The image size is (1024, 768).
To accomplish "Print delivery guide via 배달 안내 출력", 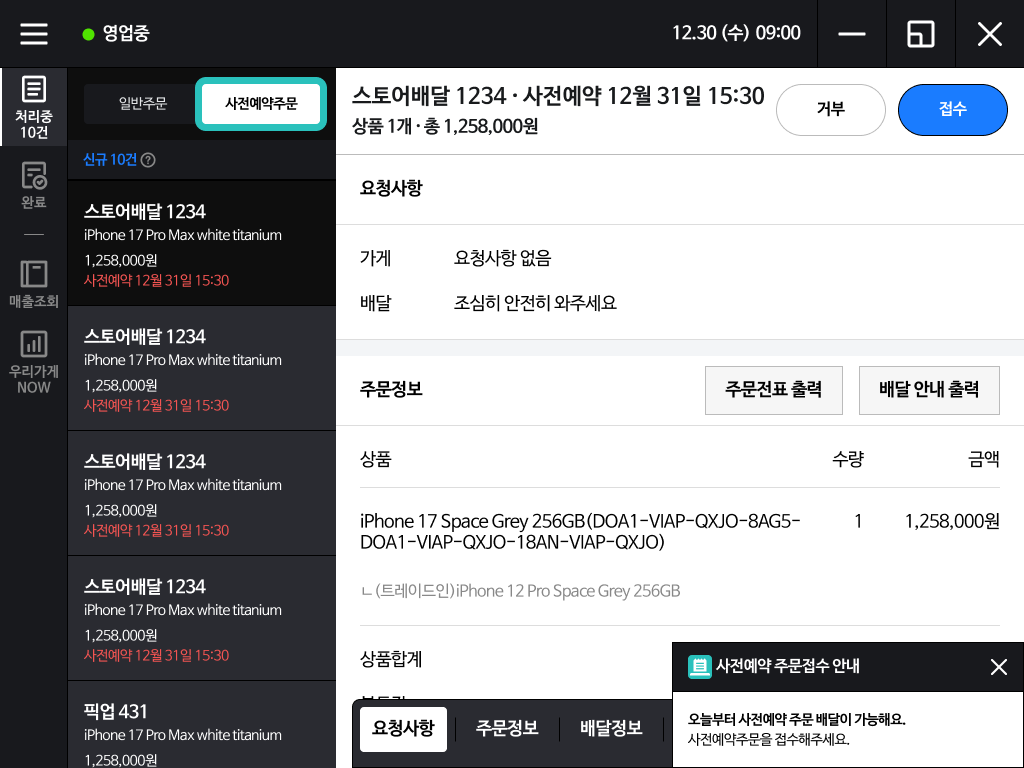I will (929, 391).
